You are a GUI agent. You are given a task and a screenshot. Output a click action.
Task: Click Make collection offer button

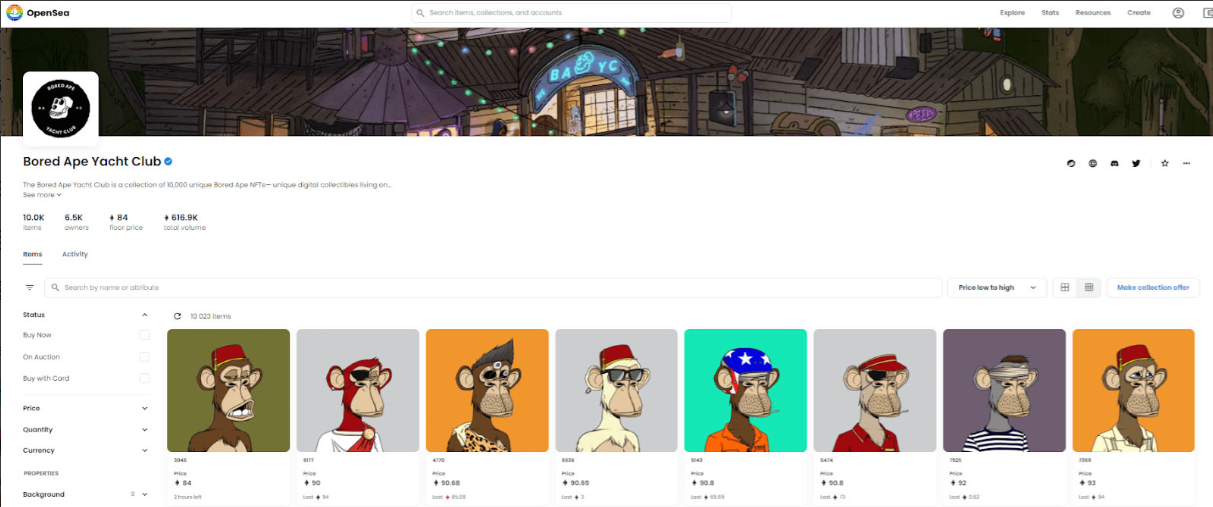1153,287
